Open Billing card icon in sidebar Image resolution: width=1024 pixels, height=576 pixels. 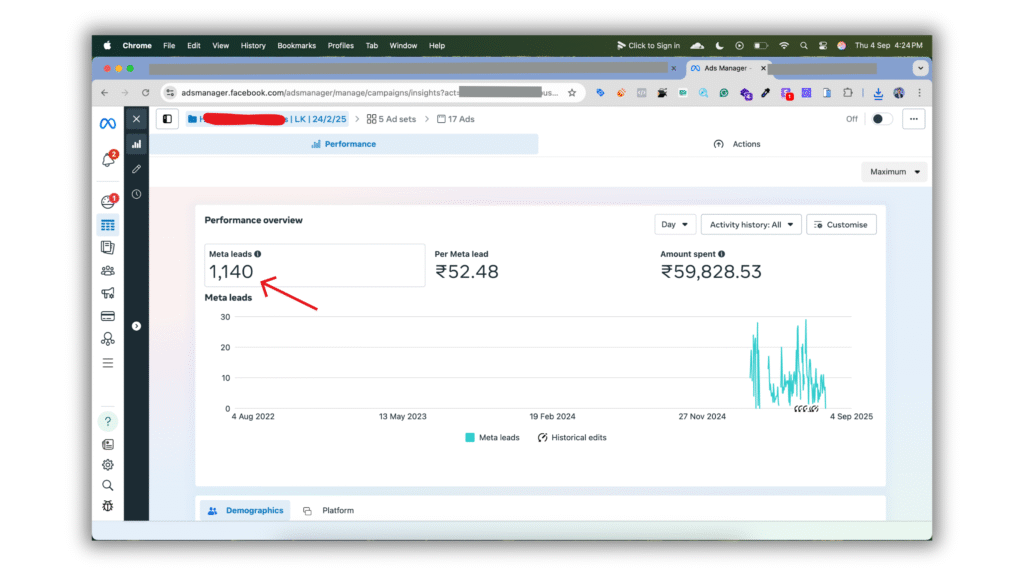[107, 316]
